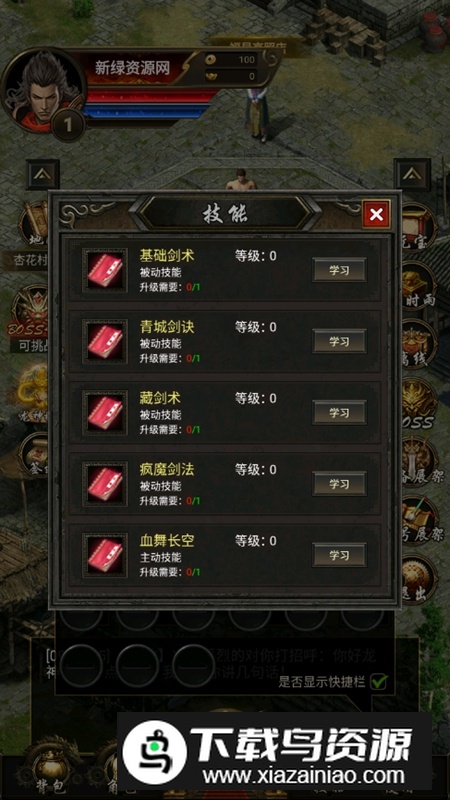Screen dimensions: 450x800
Task: Click the 基础剑术 skill book icon
Action: 105,270
